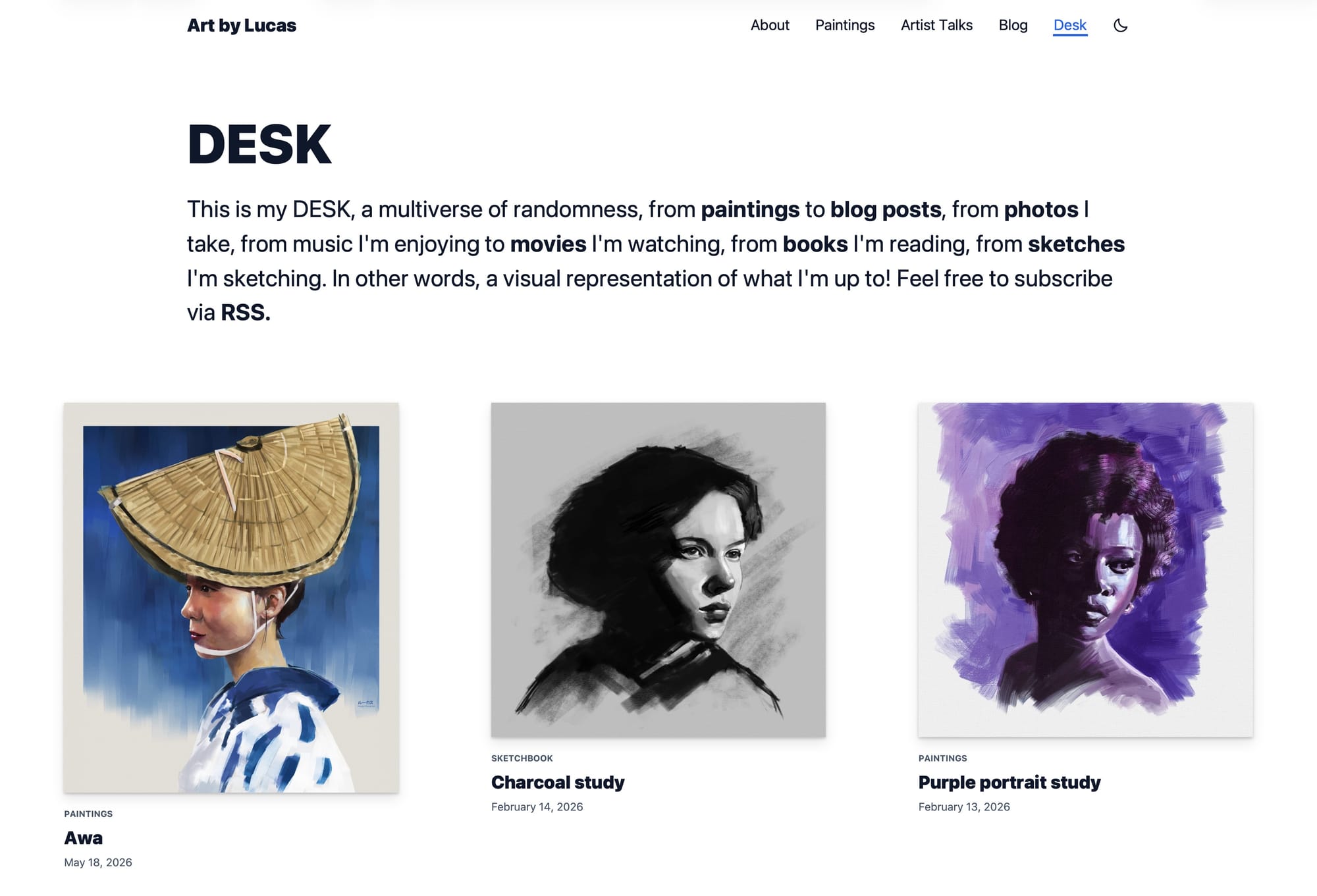Image resolution: width=1317 pixels, height=896 pixels.
Task: Click the Purple portrait study title
Action: pos(1009,782)
